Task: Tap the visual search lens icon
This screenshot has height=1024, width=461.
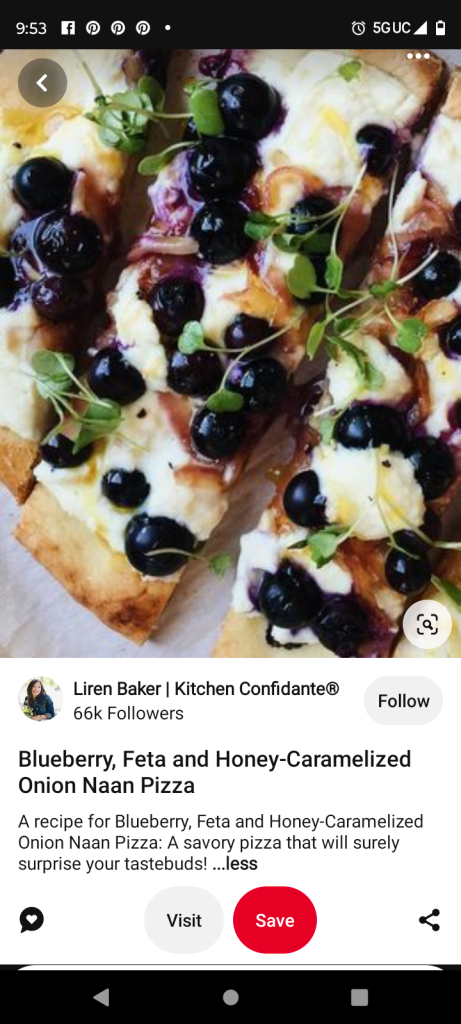Action: (x=427, y=625)
